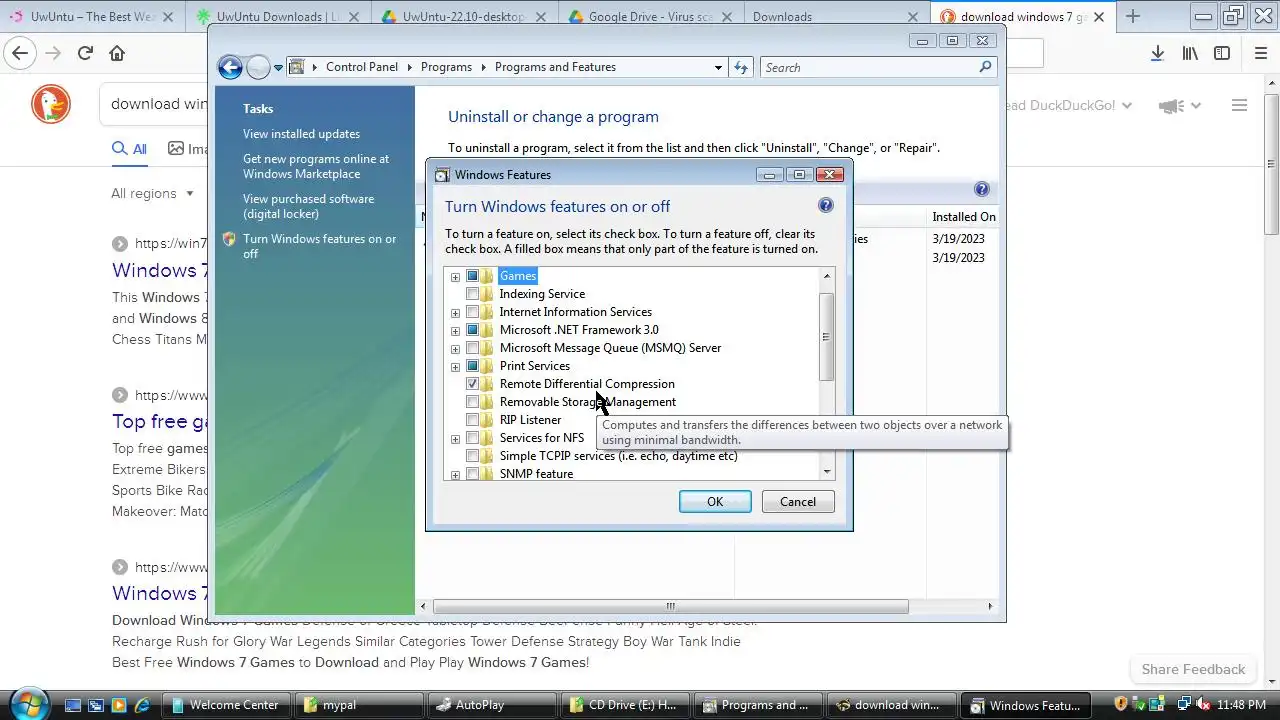
Task: Open DuckDuckGo page hamburger menu
Action: coord(1239,105)
